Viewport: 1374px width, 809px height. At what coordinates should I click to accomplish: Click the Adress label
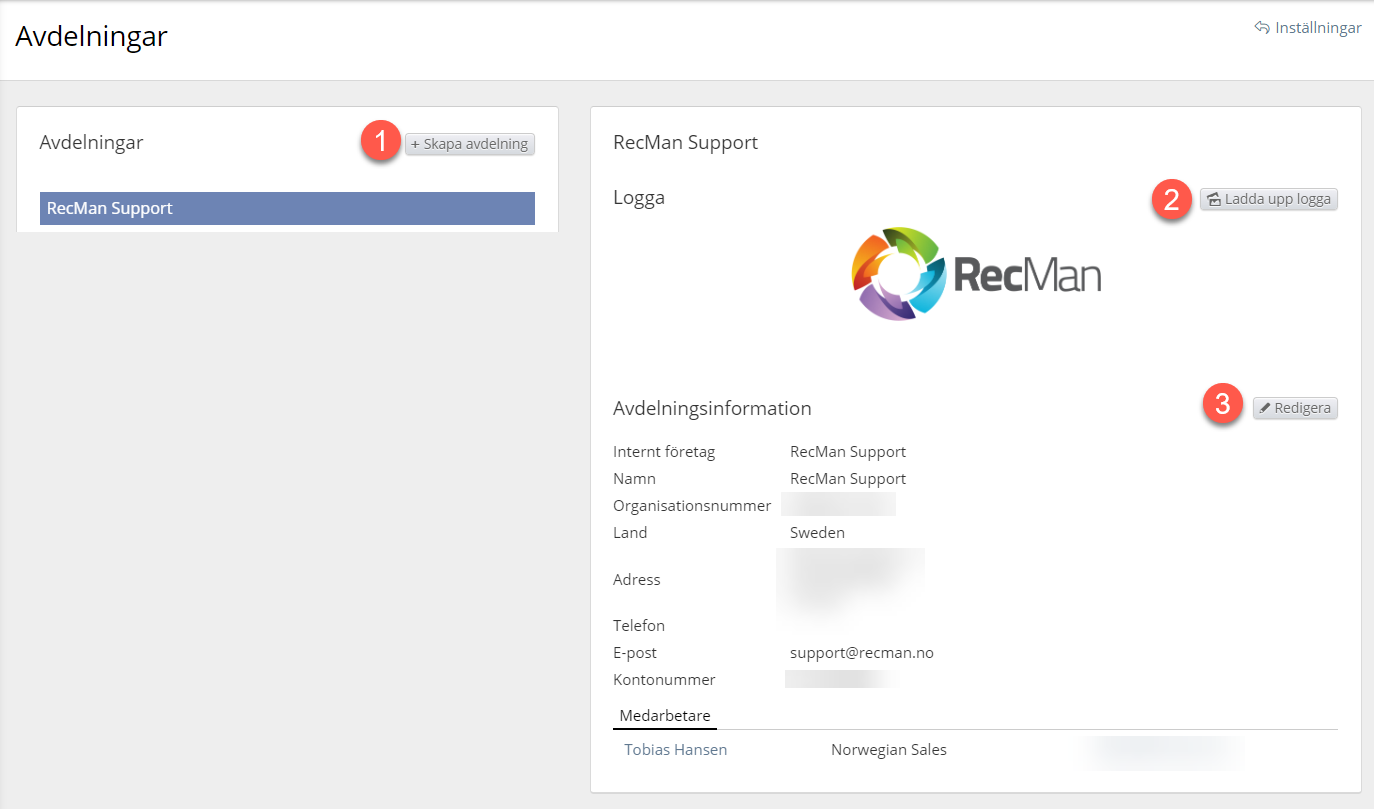click(637, 580)
